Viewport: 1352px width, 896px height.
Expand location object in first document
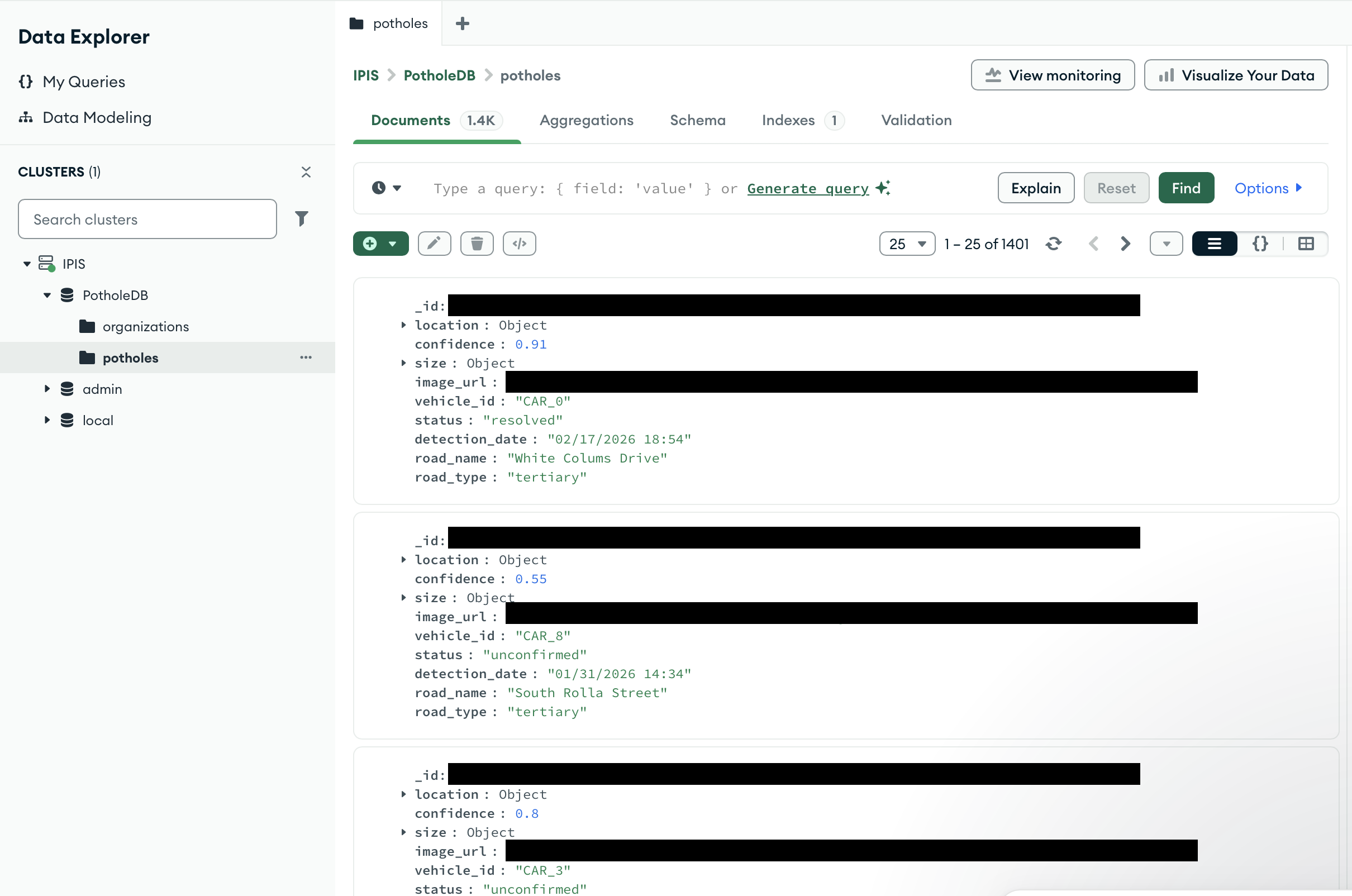[403, 325]
